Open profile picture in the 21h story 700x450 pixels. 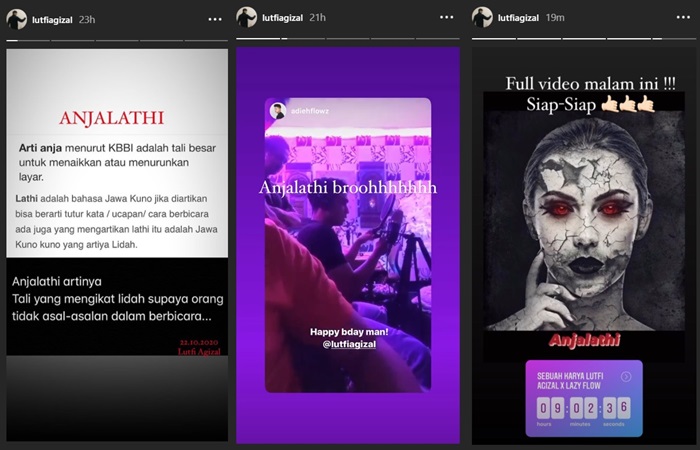[246, 17]
